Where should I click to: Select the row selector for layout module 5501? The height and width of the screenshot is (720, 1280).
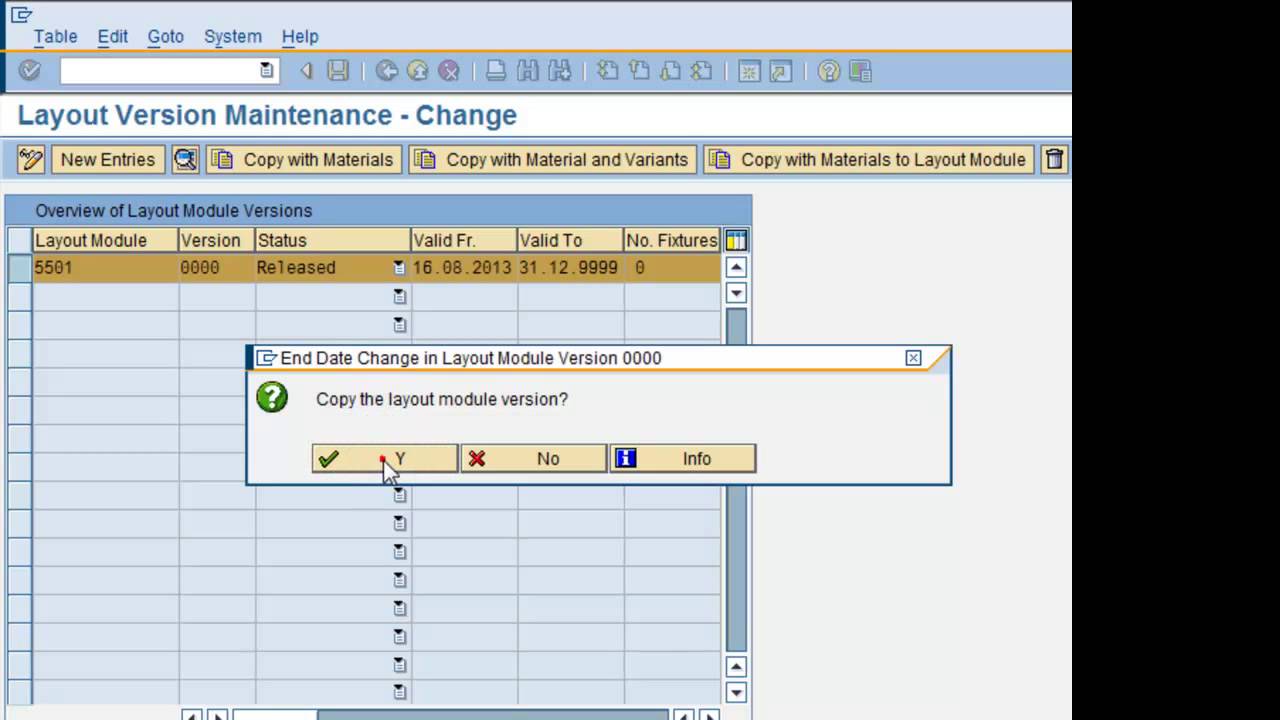click(19, 268)
